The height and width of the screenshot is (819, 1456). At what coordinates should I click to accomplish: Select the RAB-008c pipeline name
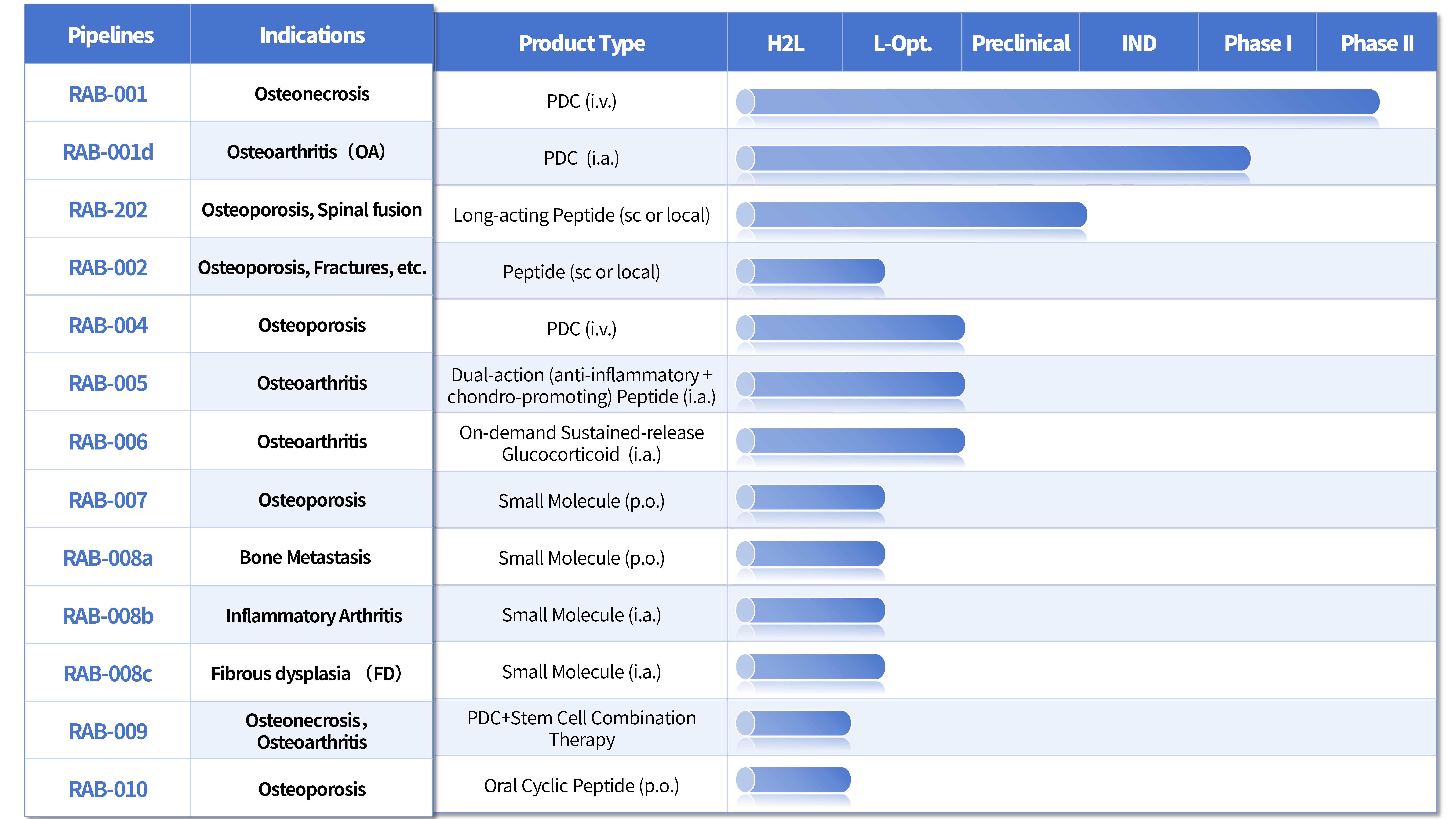point(108,674)
